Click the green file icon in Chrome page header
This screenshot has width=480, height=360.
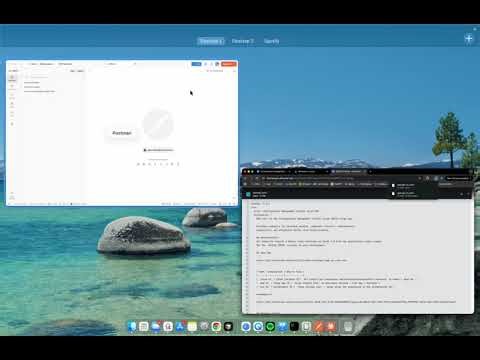pyautogui.click(x=248, y=194)
